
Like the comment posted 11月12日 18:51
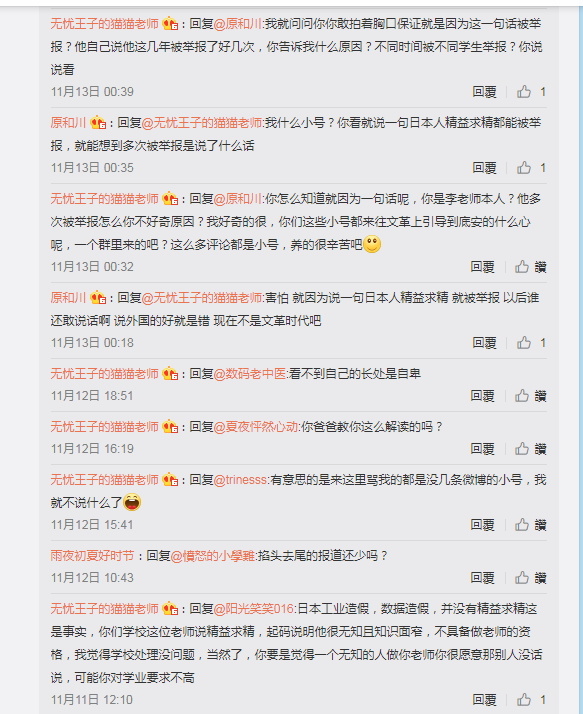tap(531, 396)
